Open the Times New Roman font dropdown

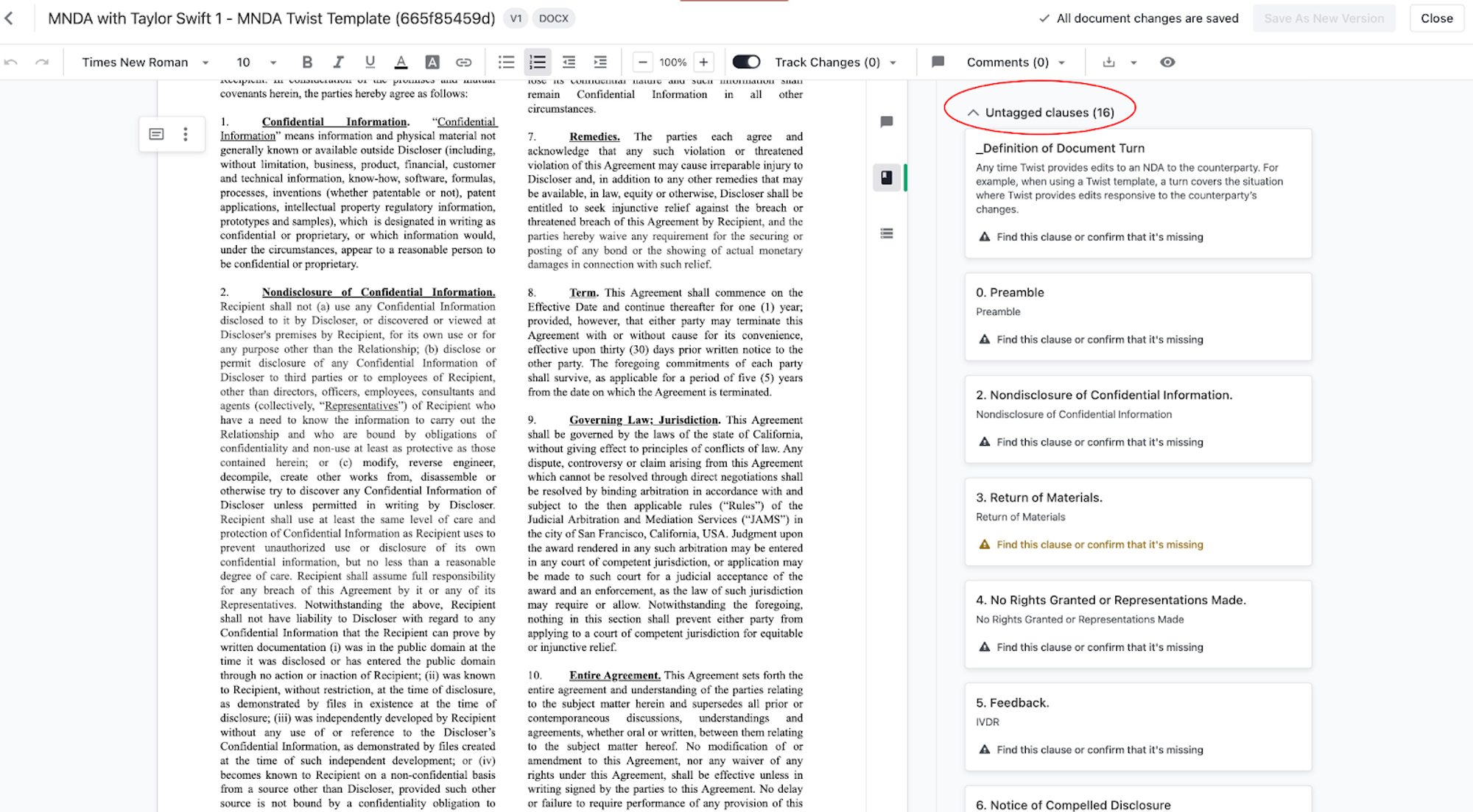tap(145, 63)
